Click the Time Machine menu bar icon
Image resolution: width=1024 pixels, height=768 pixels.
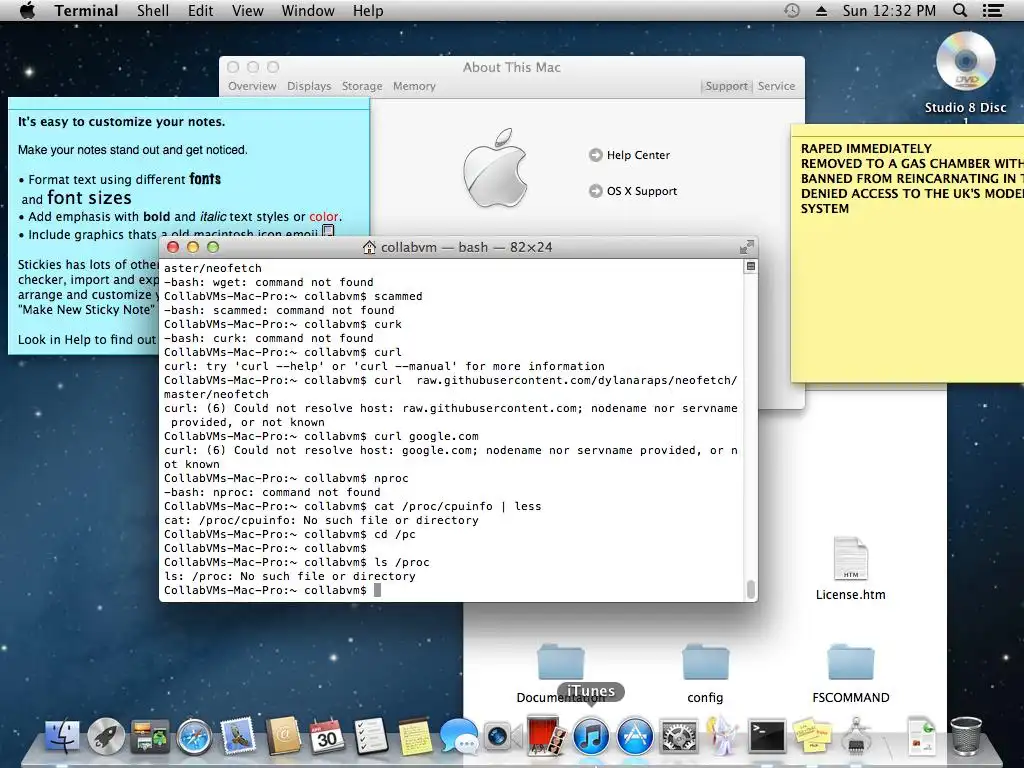pyautogui.click(x=792, y=10)
